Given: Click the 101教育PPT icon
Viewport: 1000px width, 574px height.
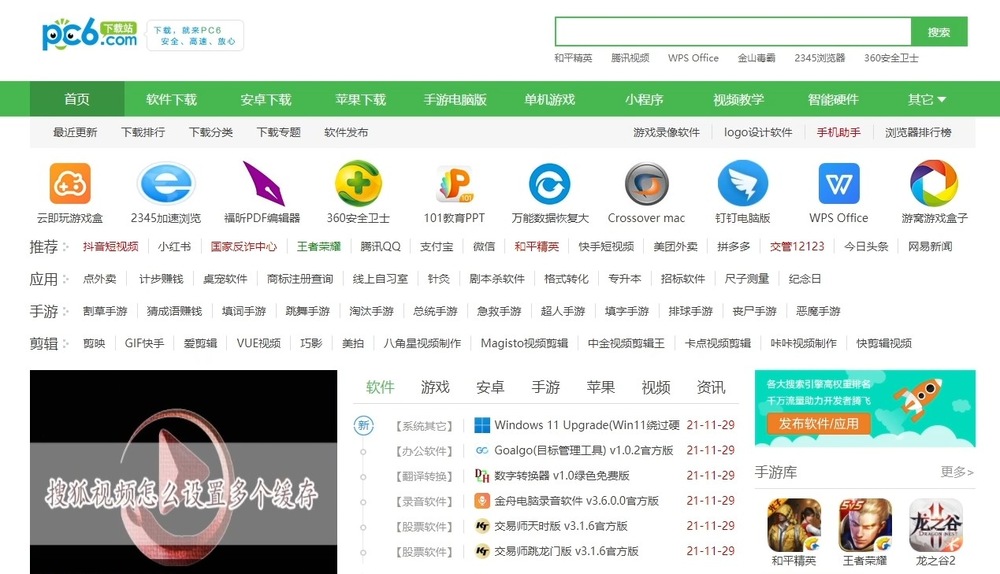Looking at the screenshot, I should pos(454,184).
